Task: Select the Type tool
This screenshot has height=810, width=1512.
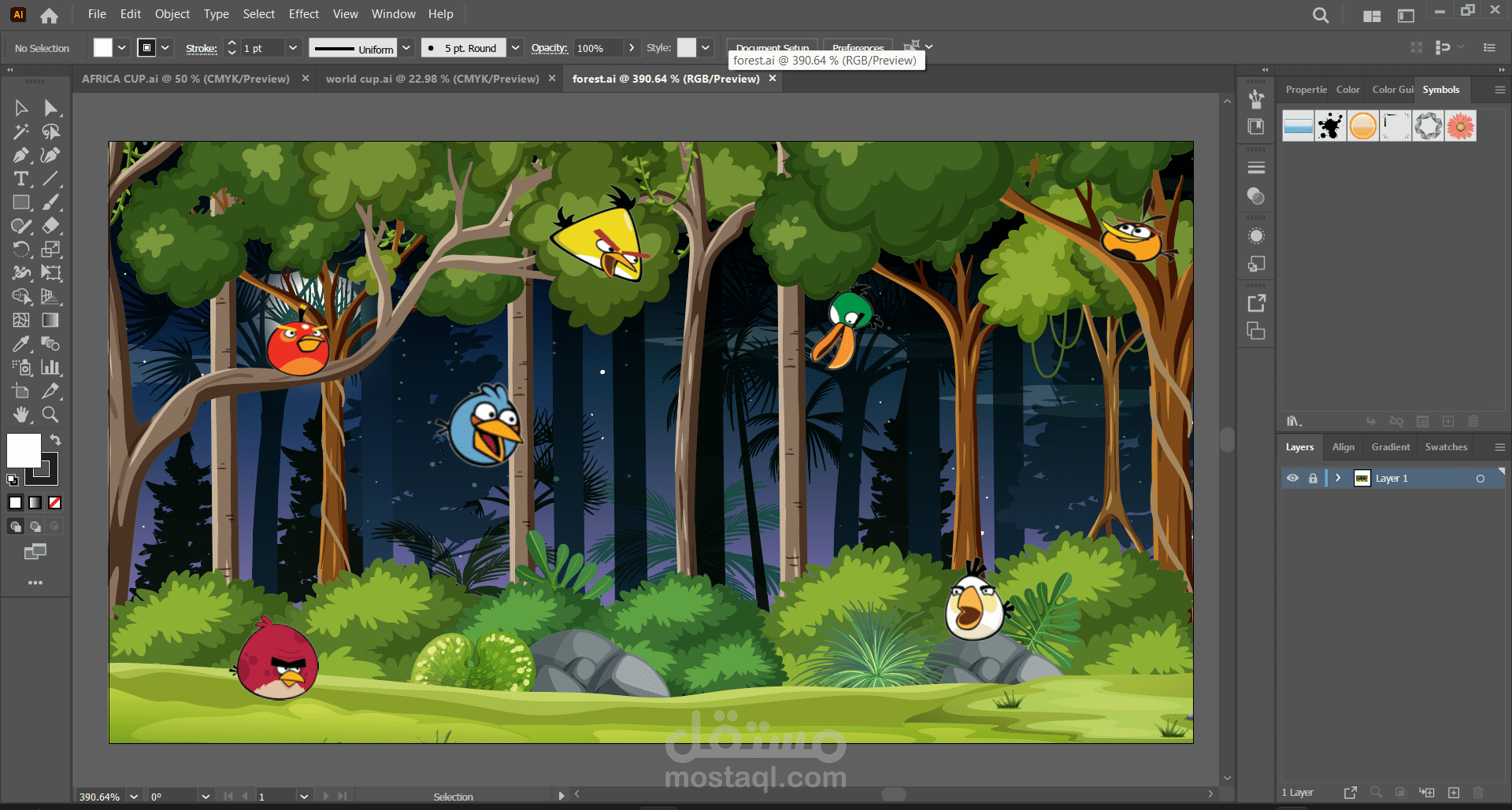Action: click(x=21, y=179)
